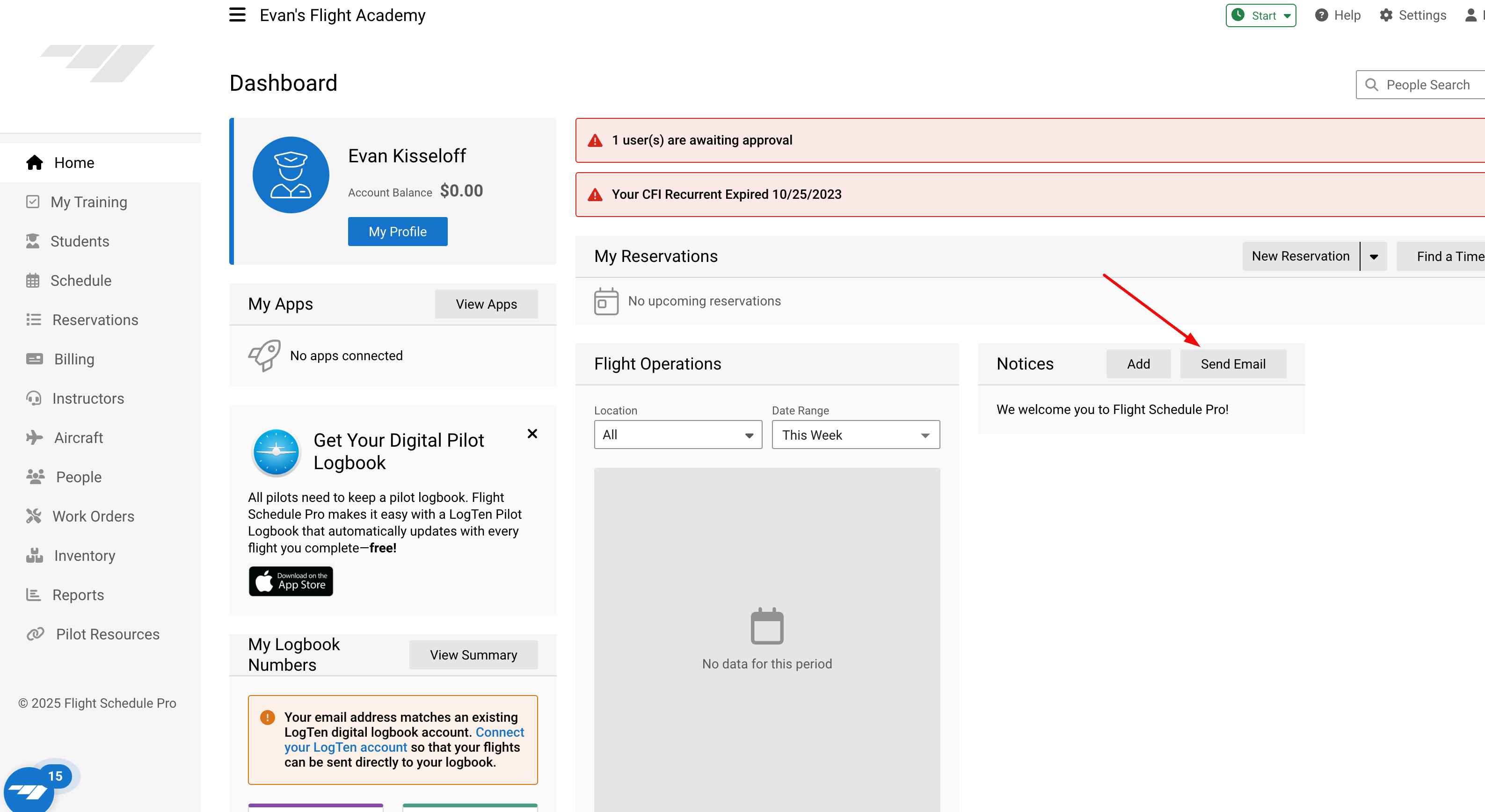Open Inventory from sidebar
Viewport: 1485px width, 812px height.
tap(100, 555)
